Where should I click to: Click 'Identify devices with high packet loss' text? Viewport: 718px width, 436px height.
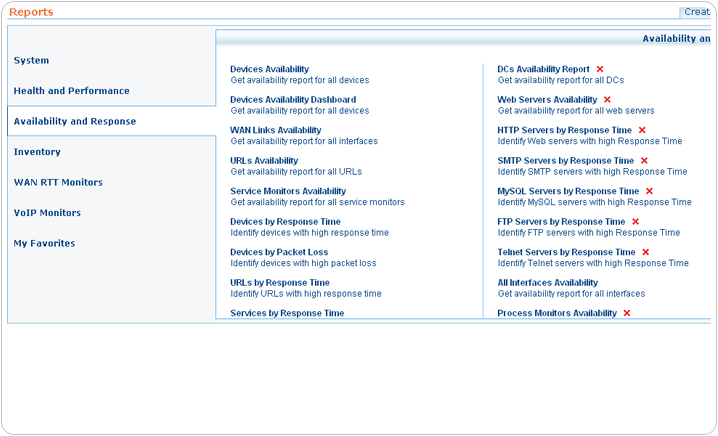[303, 263]
